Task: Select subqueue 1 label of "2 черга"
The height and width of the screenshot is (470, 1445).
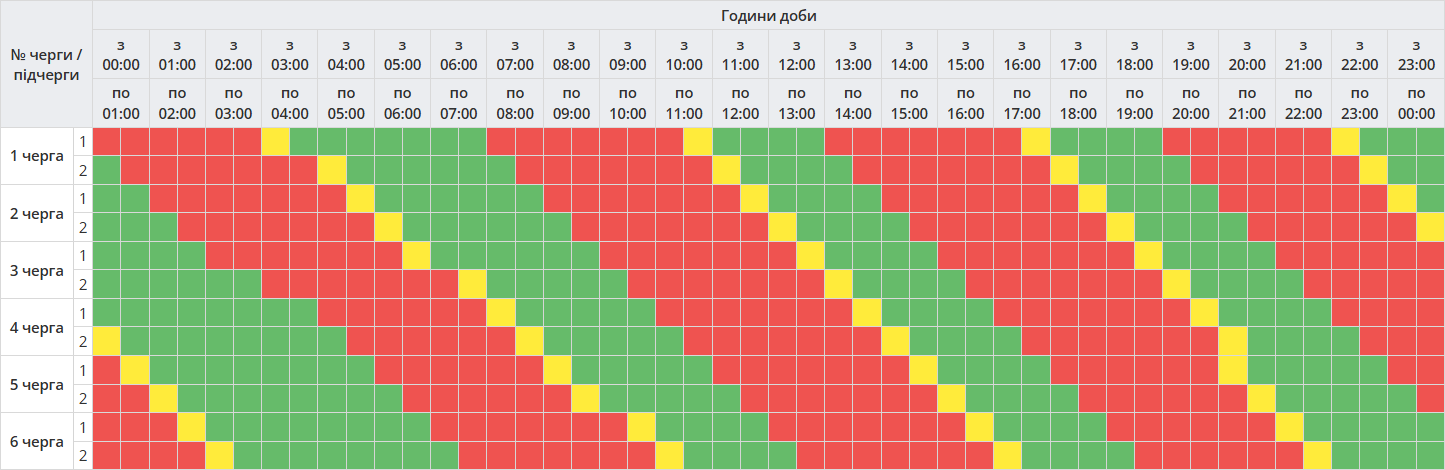Action: point(82,199)
